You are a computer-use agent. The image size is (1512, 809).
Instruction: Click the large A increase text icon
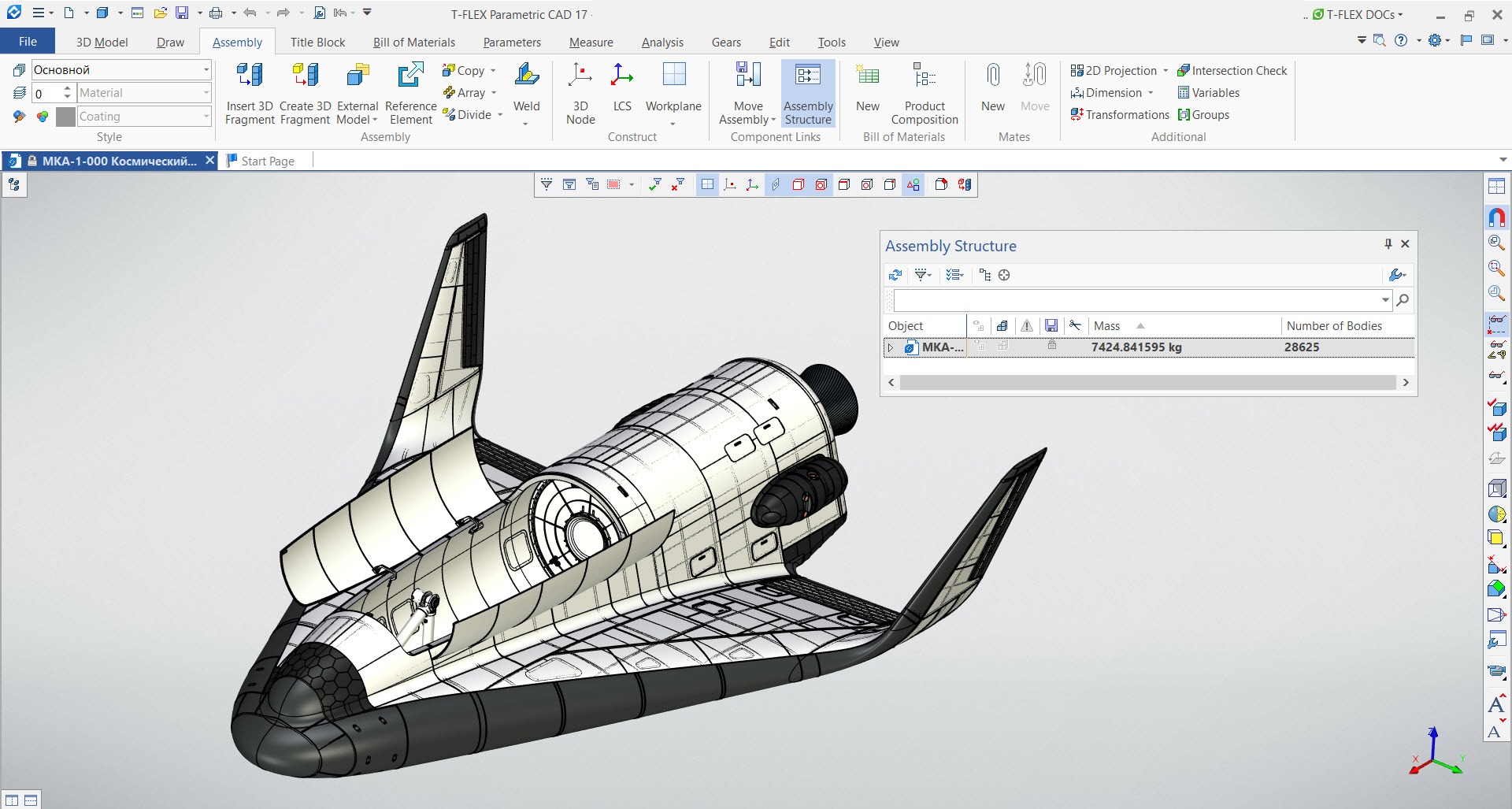click(1496, 704)
